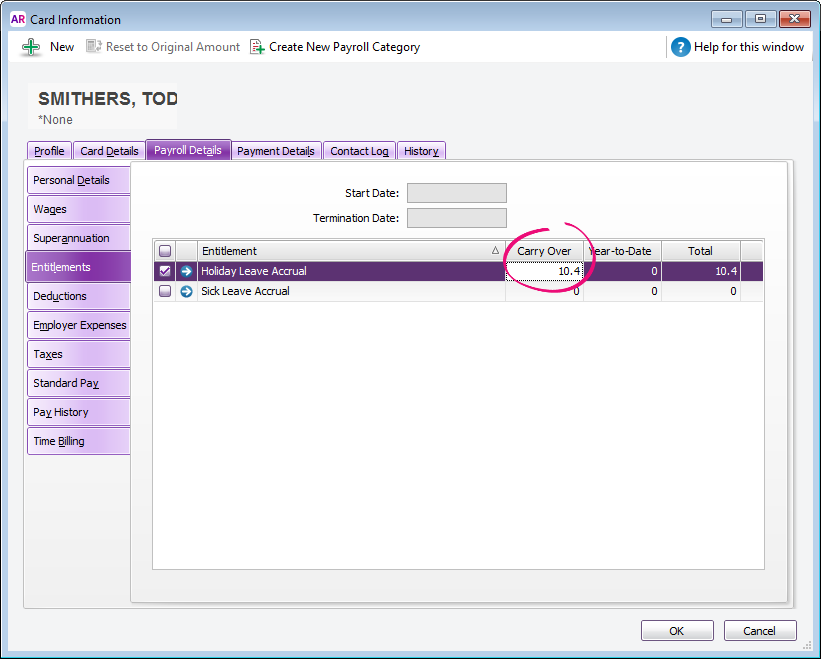The width and height of the screenshot is (821, 659).
Task: Click the Create New Payroll Category icon
Action: tap(257, 47)
